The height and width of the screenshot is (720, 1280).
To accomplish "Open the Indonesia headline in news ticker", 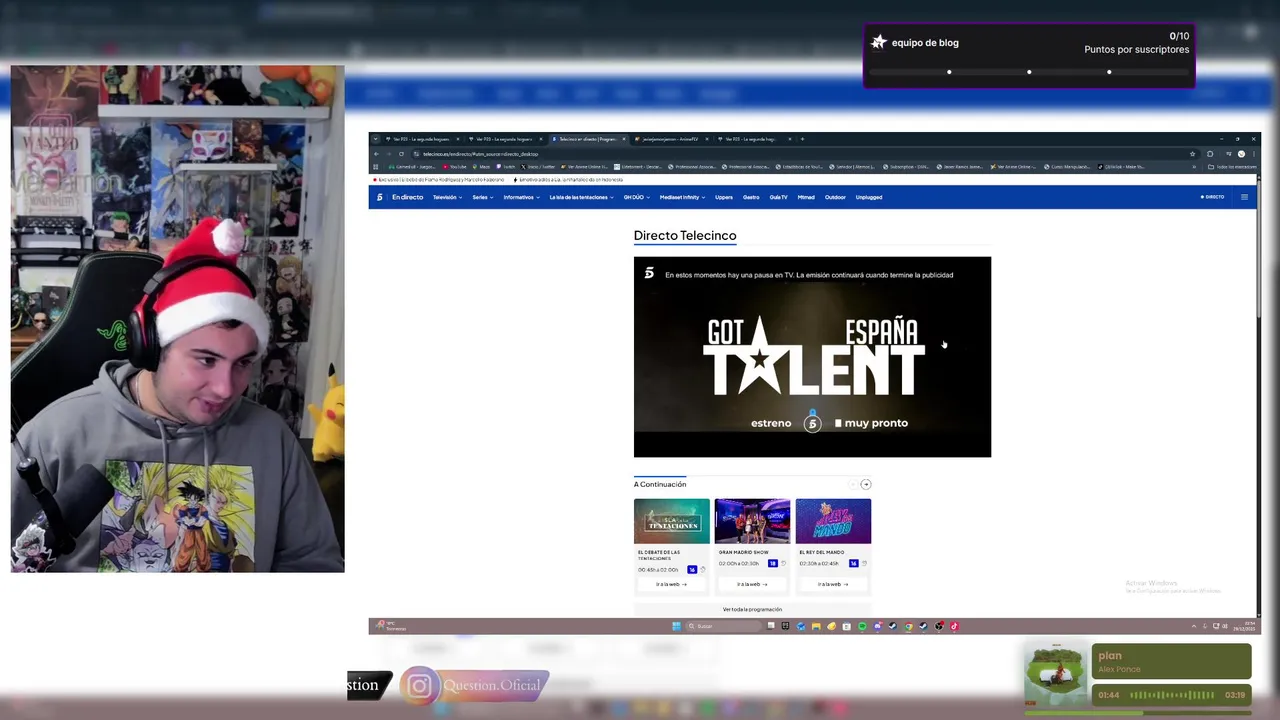I will pos(570,180).
